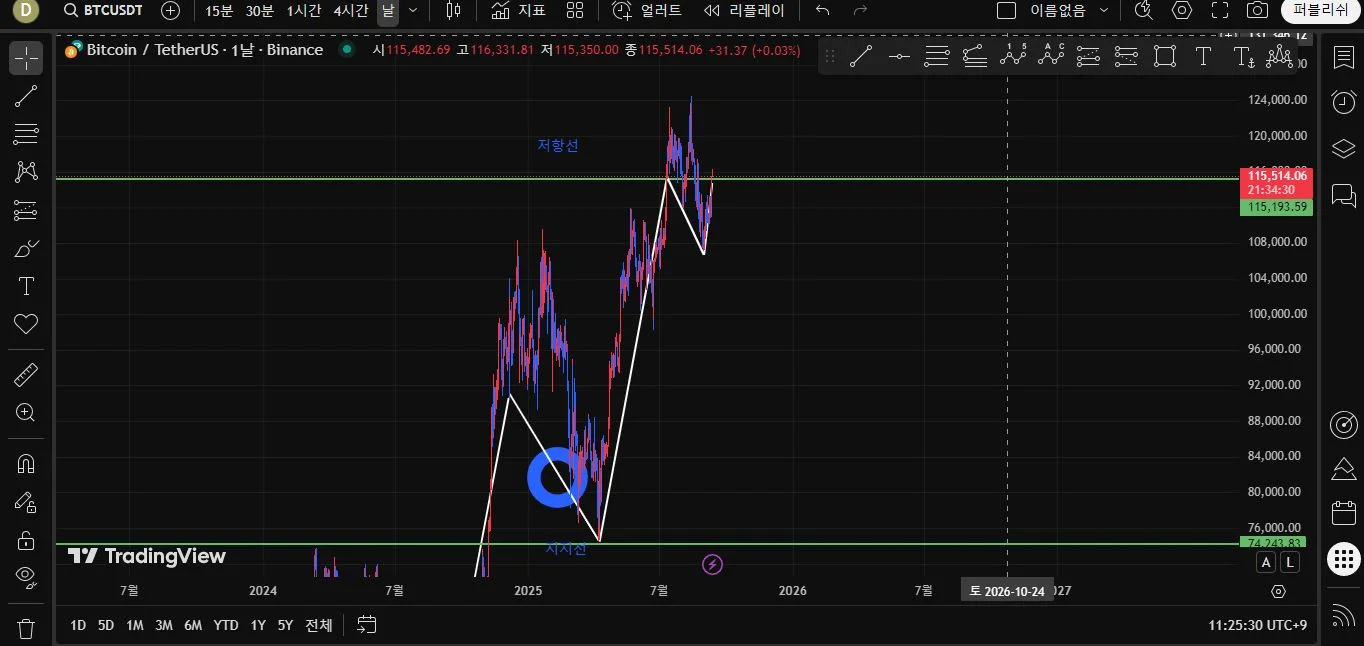Select the 날 daily interval
The width and height of the screenshot is (1364, 646).
click(388, 10)
